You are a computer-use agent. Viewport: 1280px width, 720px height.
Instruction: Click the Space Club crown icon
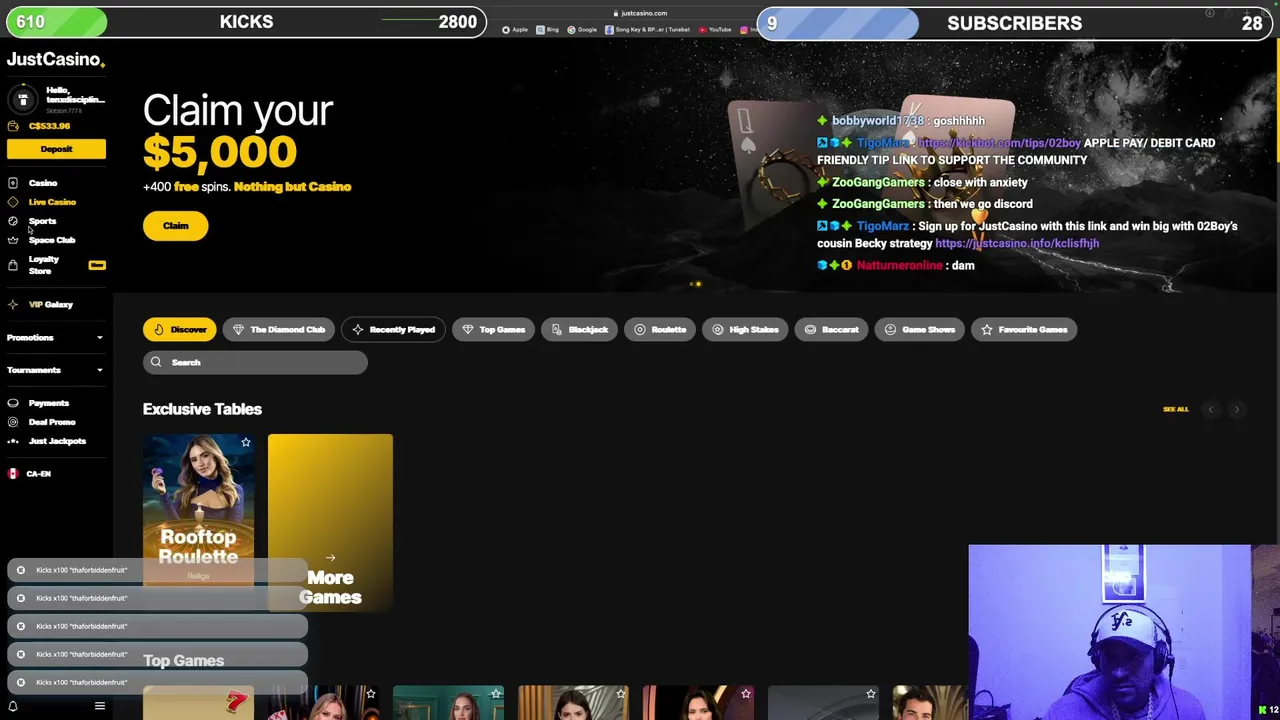pos(13,240)
